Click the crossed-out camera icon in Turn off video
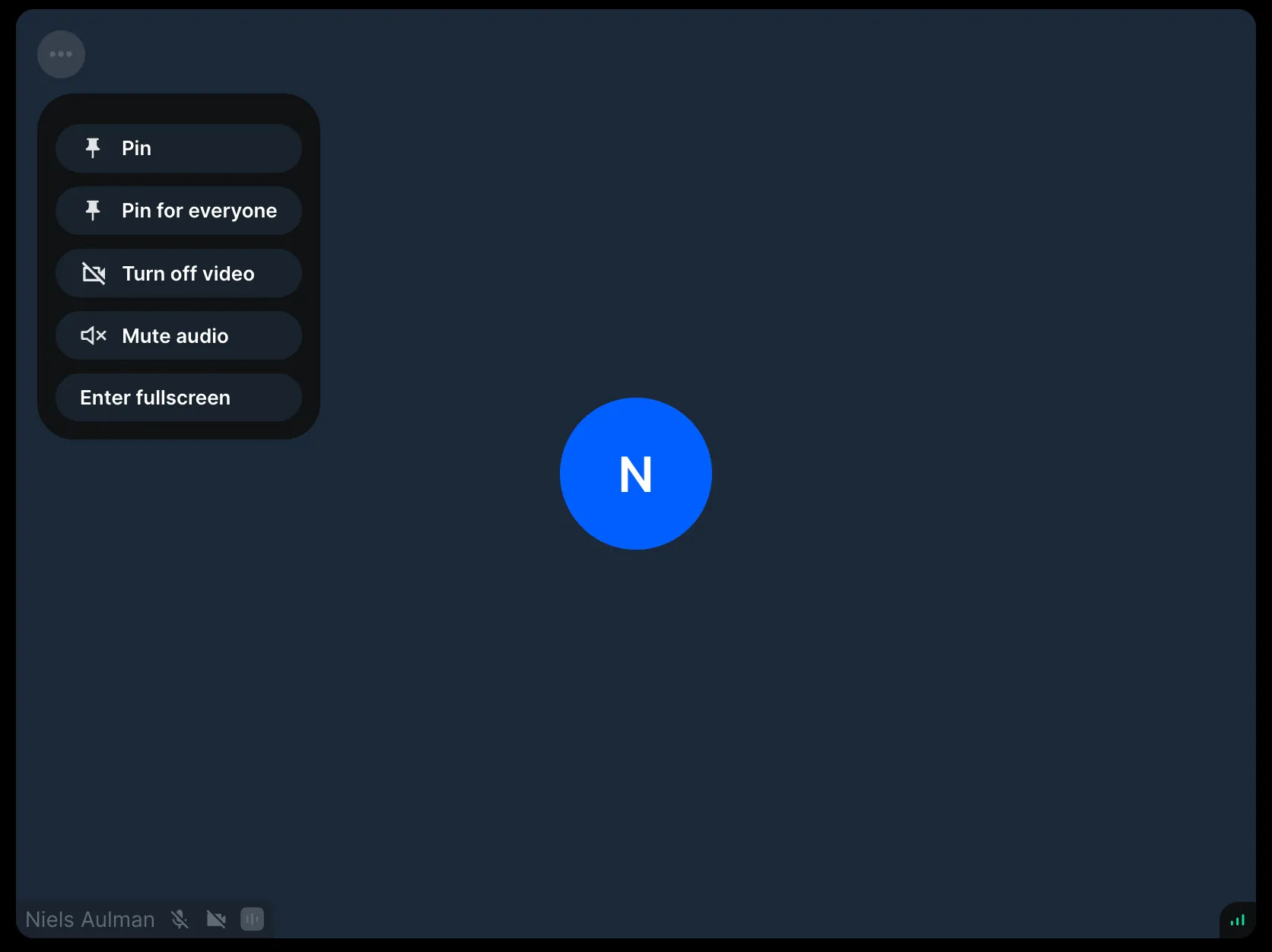The width and height of the screenshot is (1272, 952). pos(94,273)
